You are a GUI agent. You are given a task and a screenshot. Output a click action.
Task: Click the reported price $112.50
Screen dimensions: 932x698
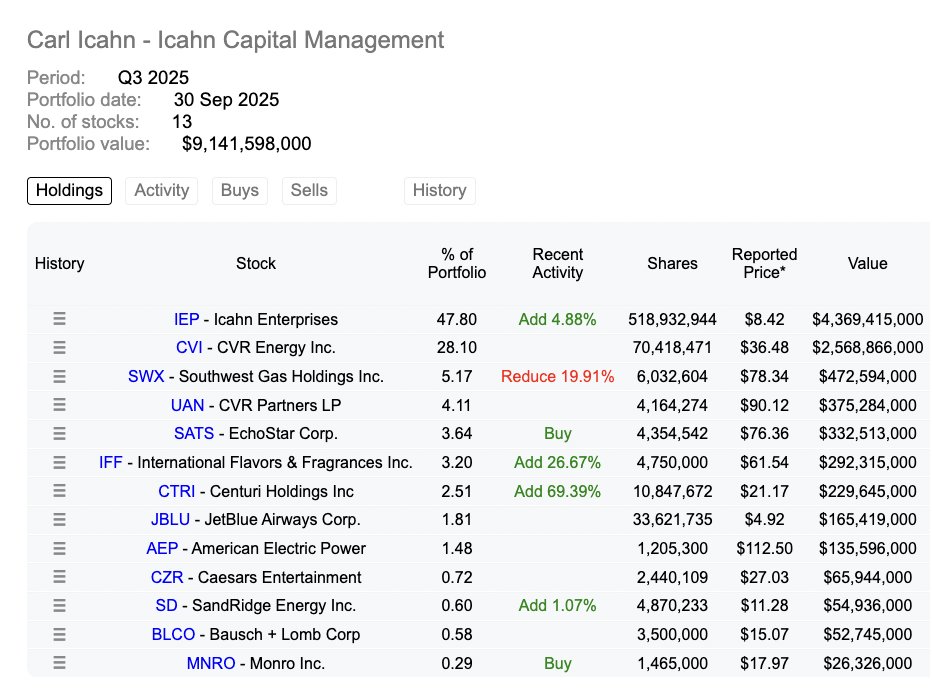(x=764, y=548)
